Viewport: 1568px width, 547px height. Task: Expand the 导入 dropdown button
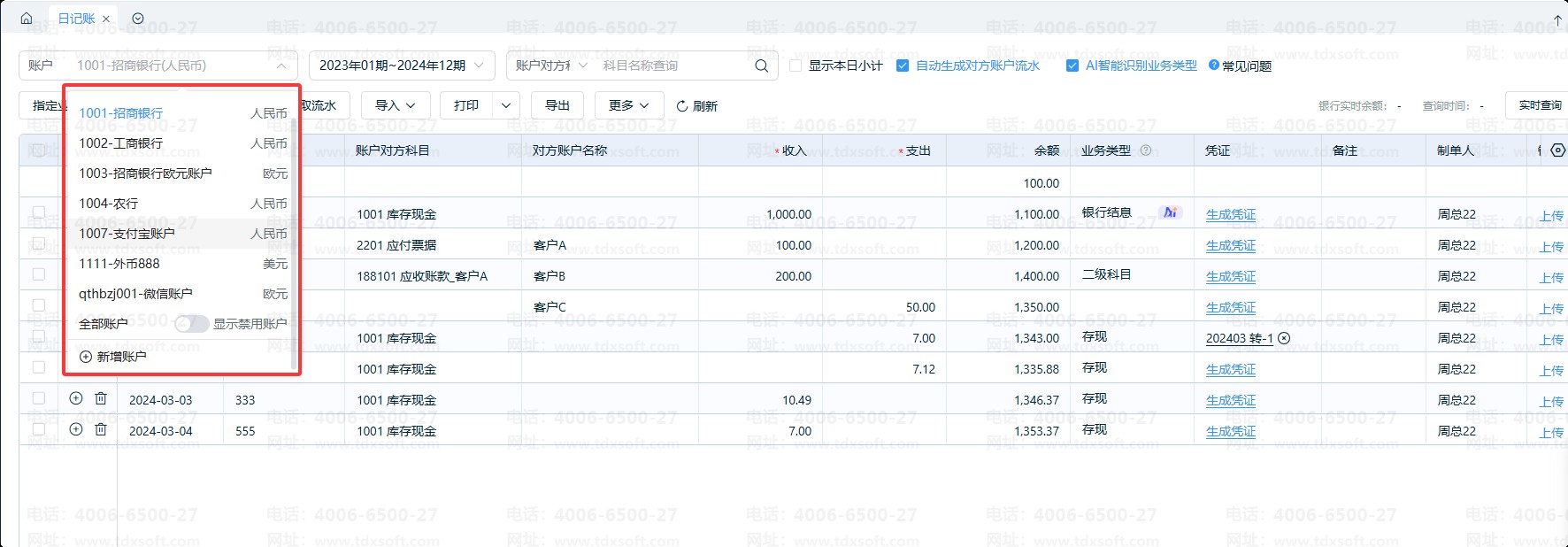click(395, 105)
